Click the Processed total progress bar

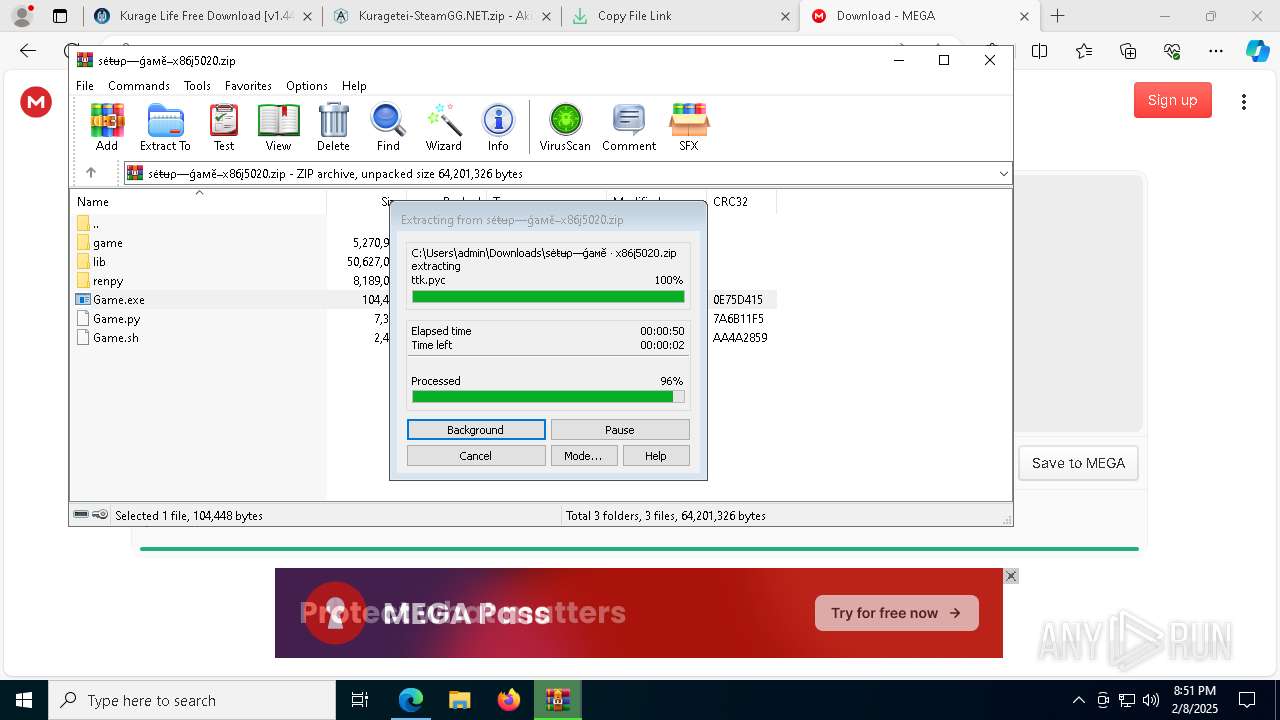(x=548, y=397)
